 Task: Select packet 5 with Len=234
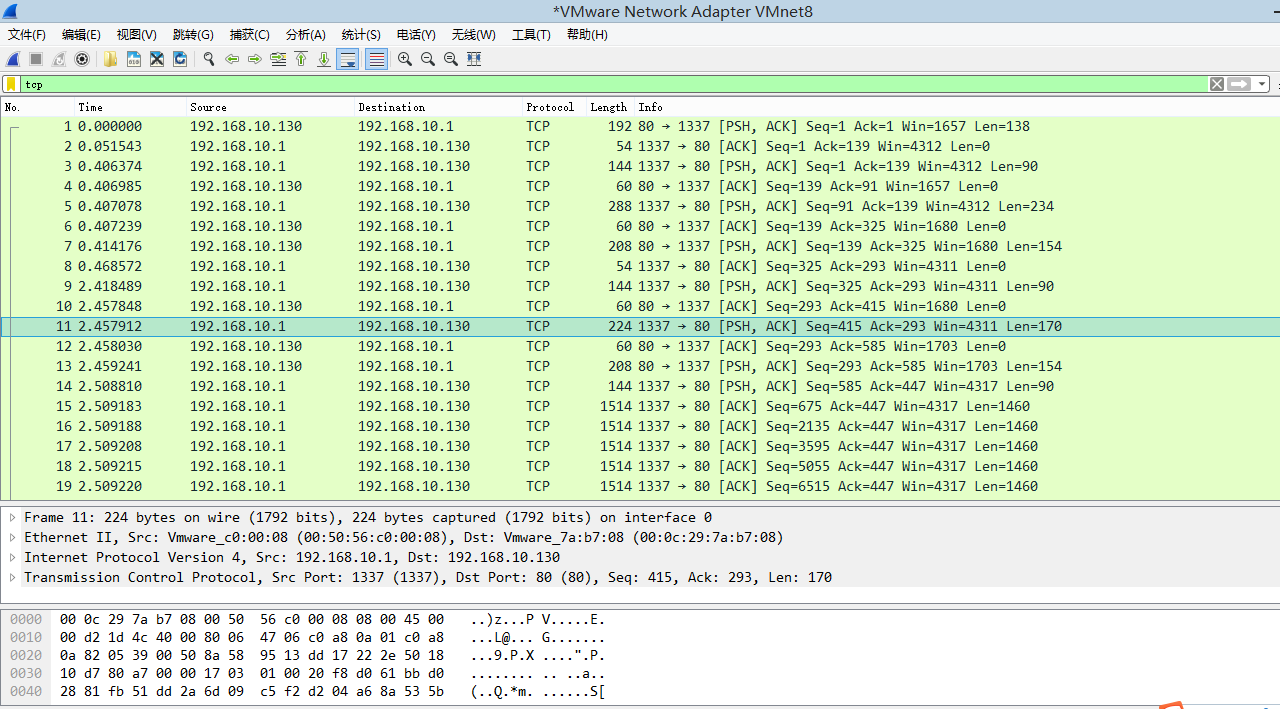640,206
